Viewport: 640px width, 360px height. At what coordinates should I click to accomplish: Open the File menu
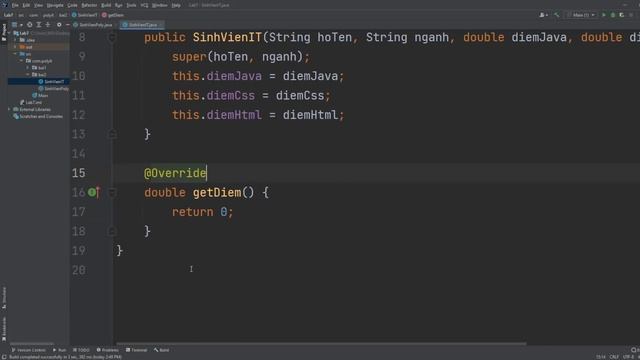tap(15, 5)
